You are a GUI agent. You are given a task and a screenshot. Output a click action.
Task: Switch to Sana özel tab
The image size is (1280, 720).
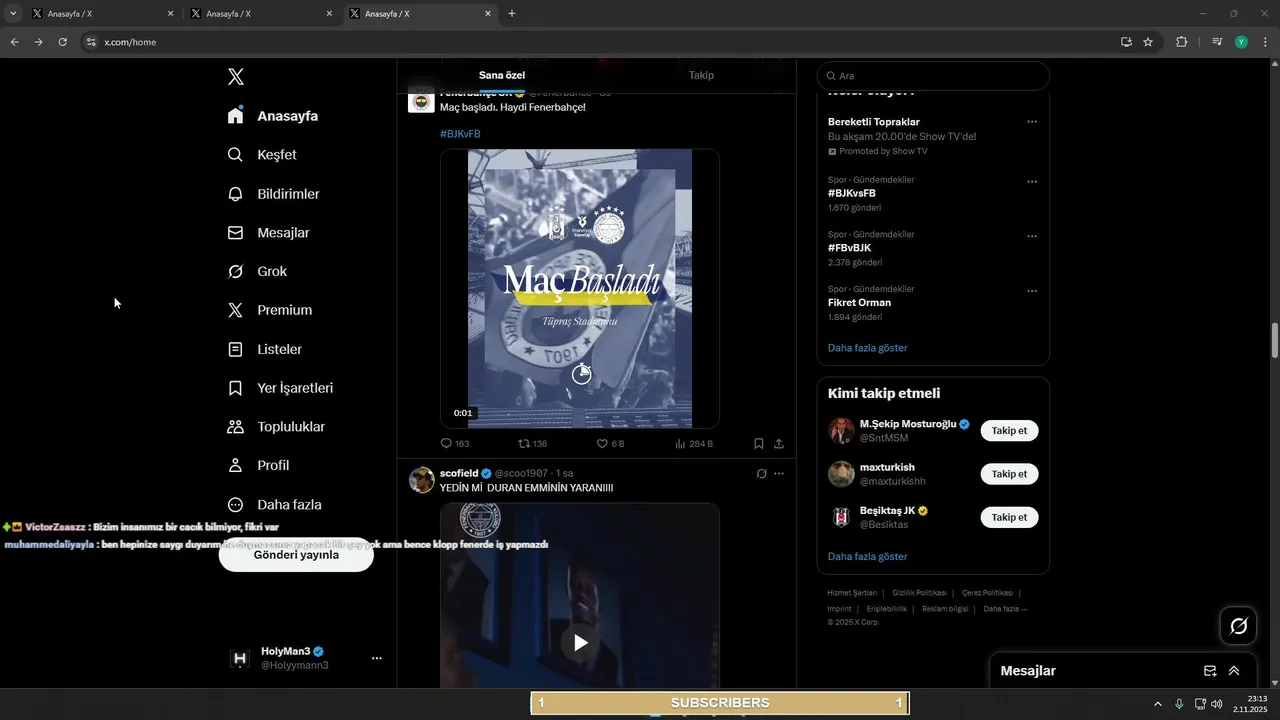pyautogui.click(x=502, y=75)
